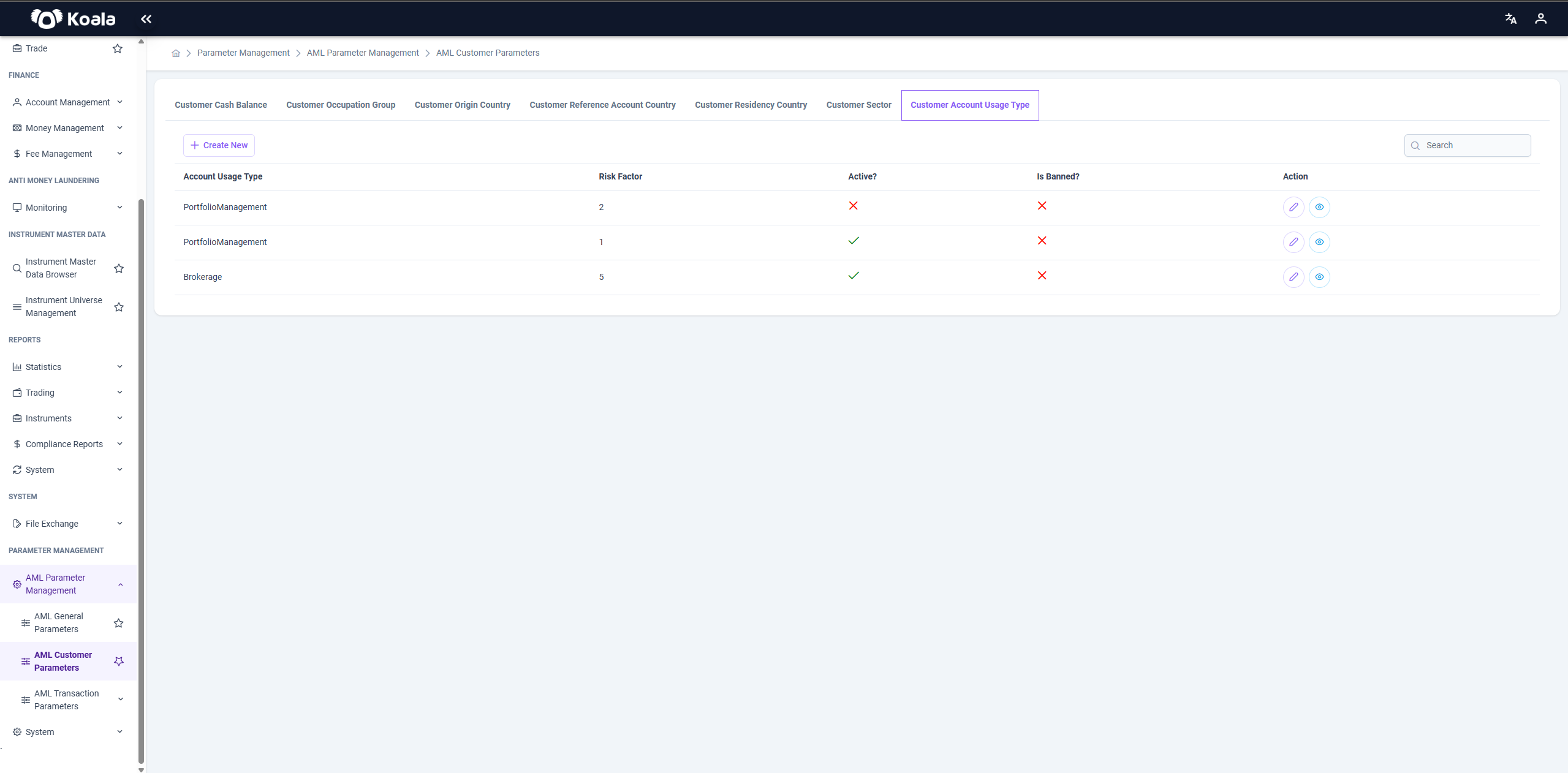Screen dimensions: 1568x773
Task: Expand Fee Management menu
Action: pos(67,154)
